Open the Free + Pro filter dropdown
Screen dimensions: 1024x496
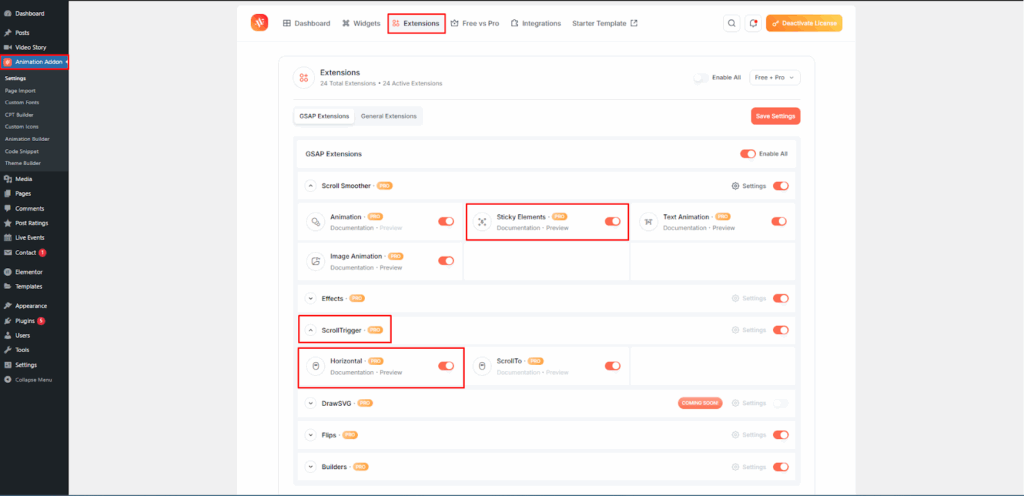(774, 77)
